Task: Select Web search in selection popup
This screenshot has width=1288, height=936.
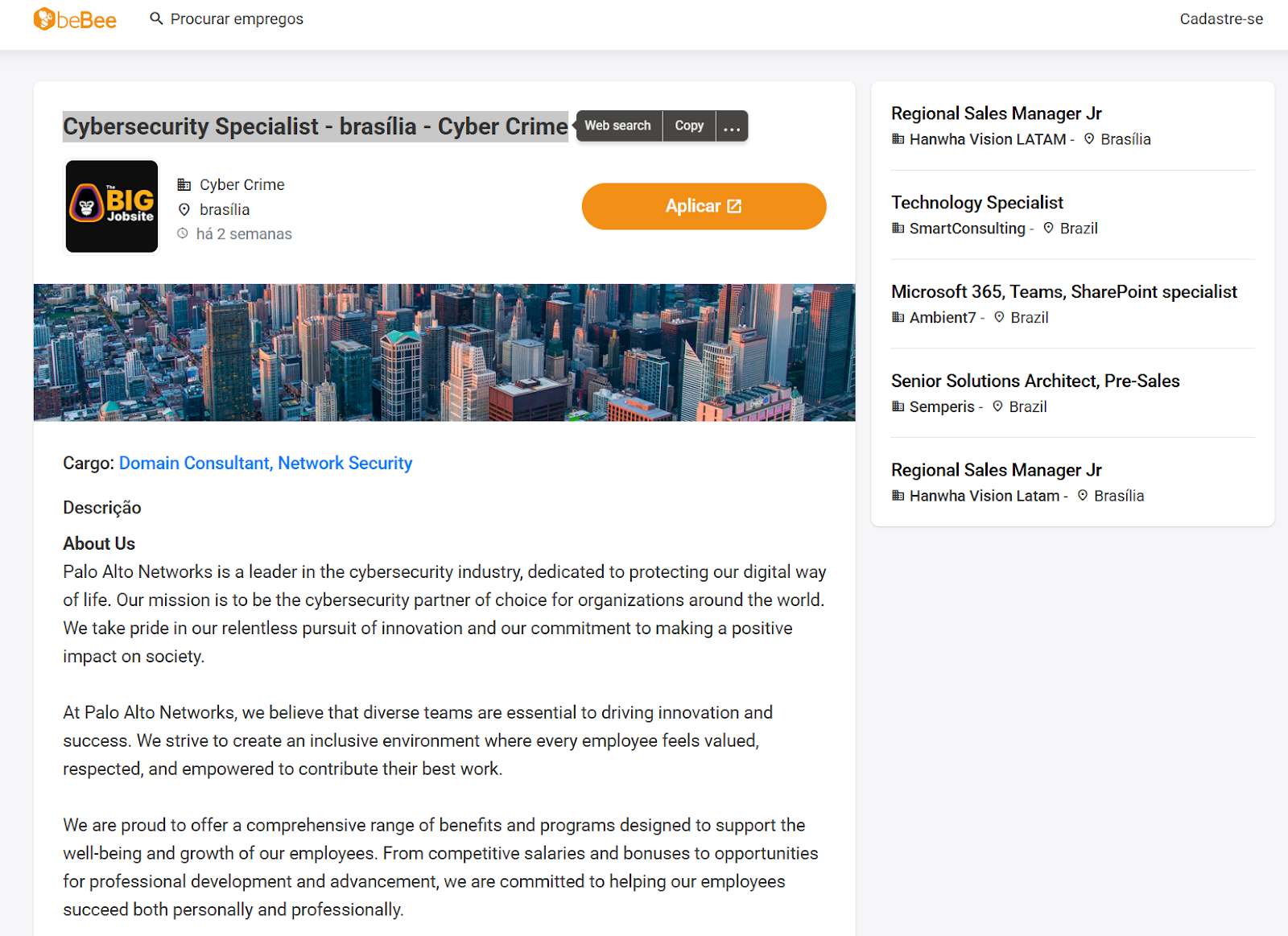Action: [x=618, y=126]
